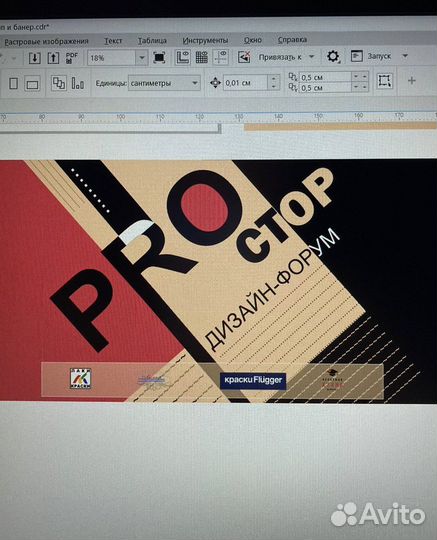Click the snap off icon left of Привязать к

click(x=244, y=57)
